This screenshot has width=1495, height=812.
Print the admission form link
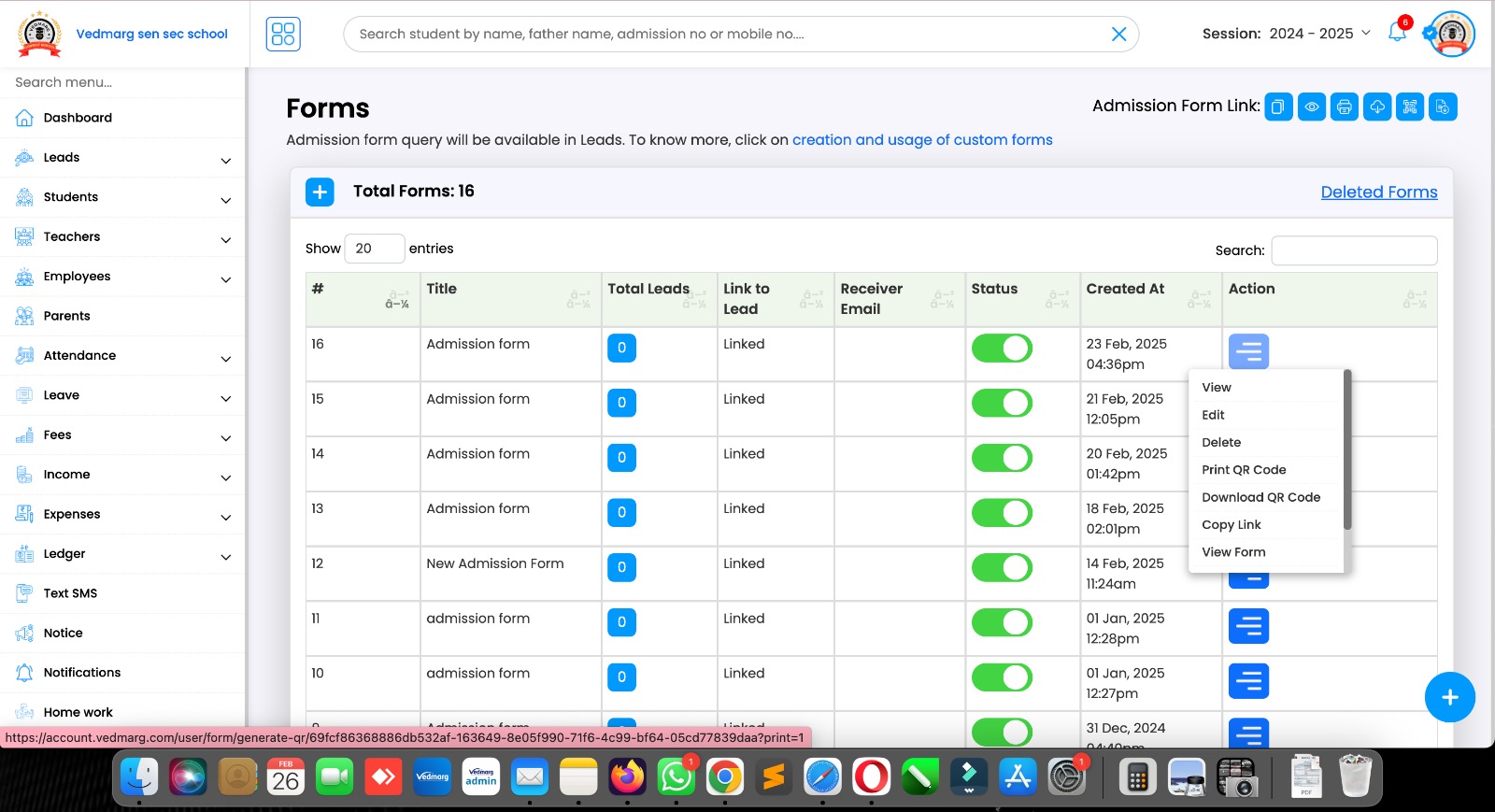coord(1345,107)
